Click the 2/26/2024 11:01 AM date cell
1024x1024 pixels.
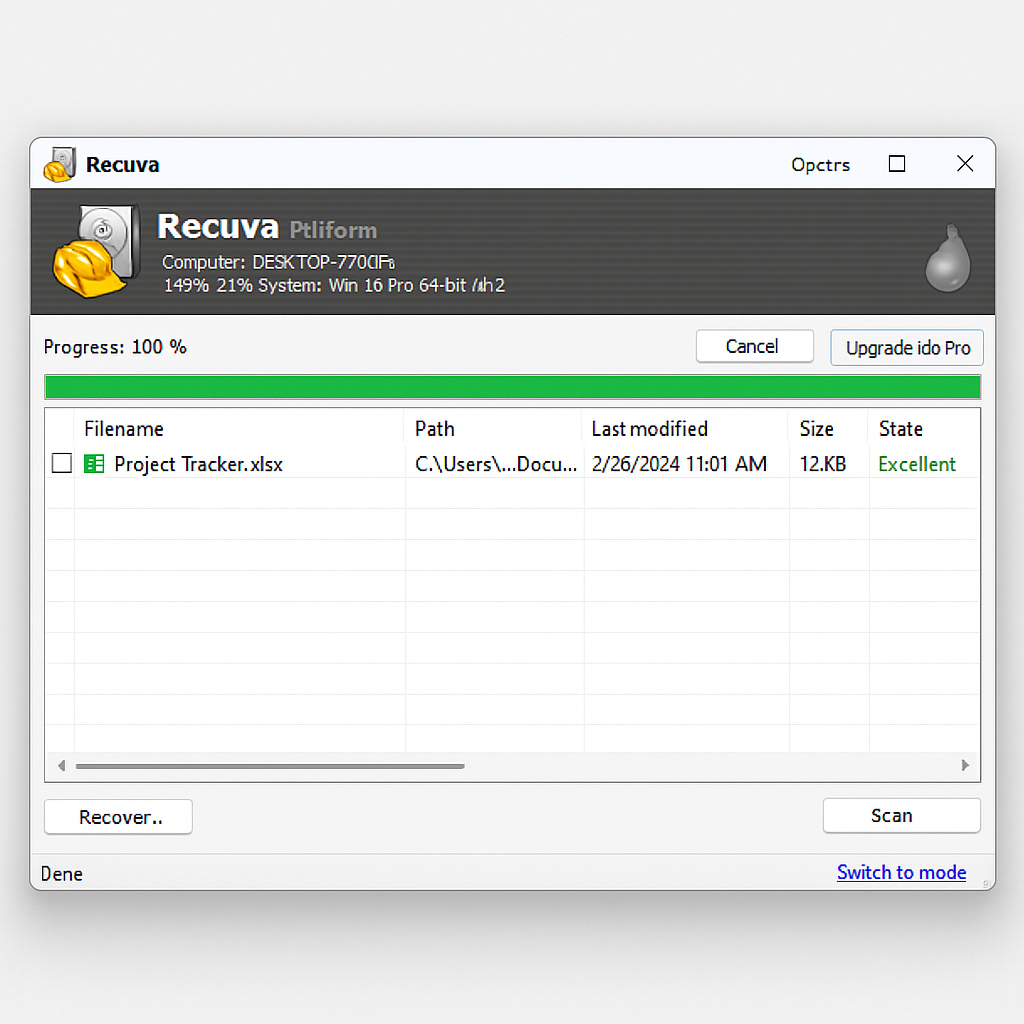(679, 464)
